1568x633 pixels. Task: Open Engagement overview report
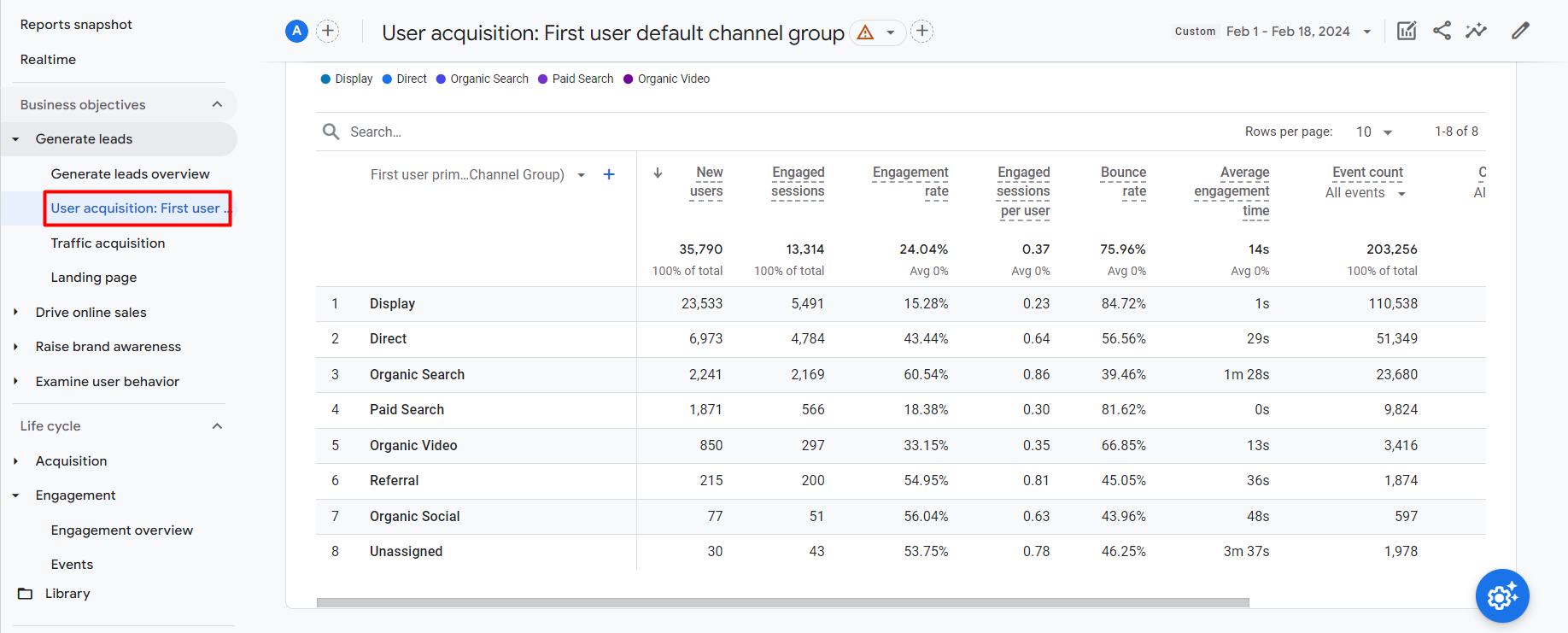point(122,530)
